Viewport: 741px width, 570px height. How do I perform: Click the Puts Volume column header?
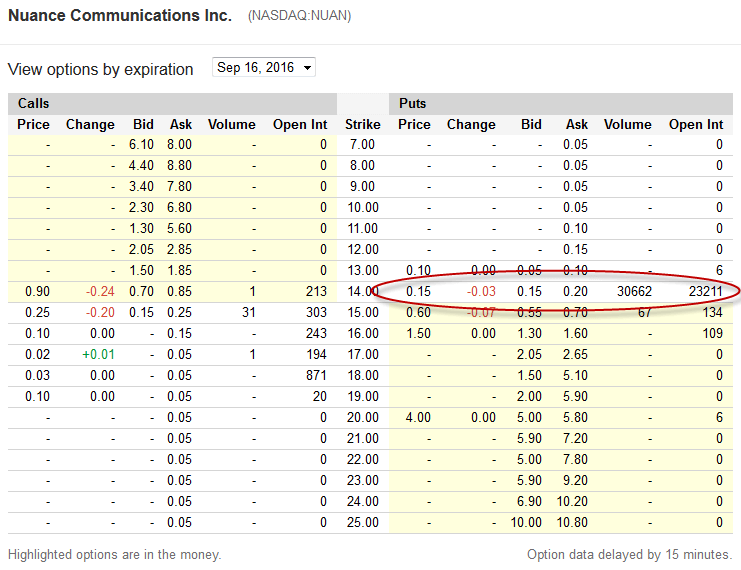[628, 124]
